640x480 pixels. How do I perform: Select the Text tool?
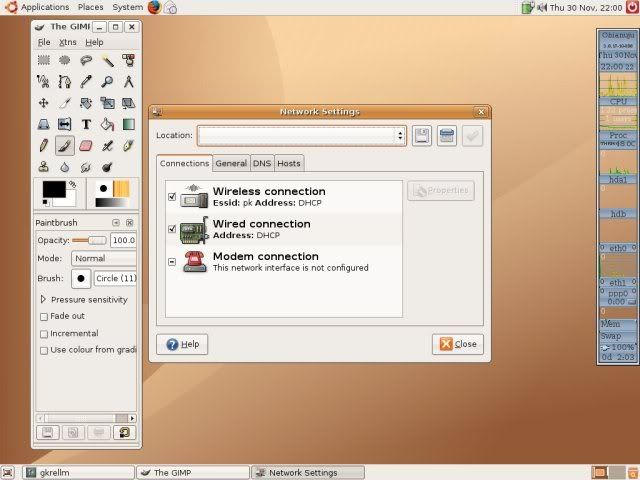click(86, 124)
